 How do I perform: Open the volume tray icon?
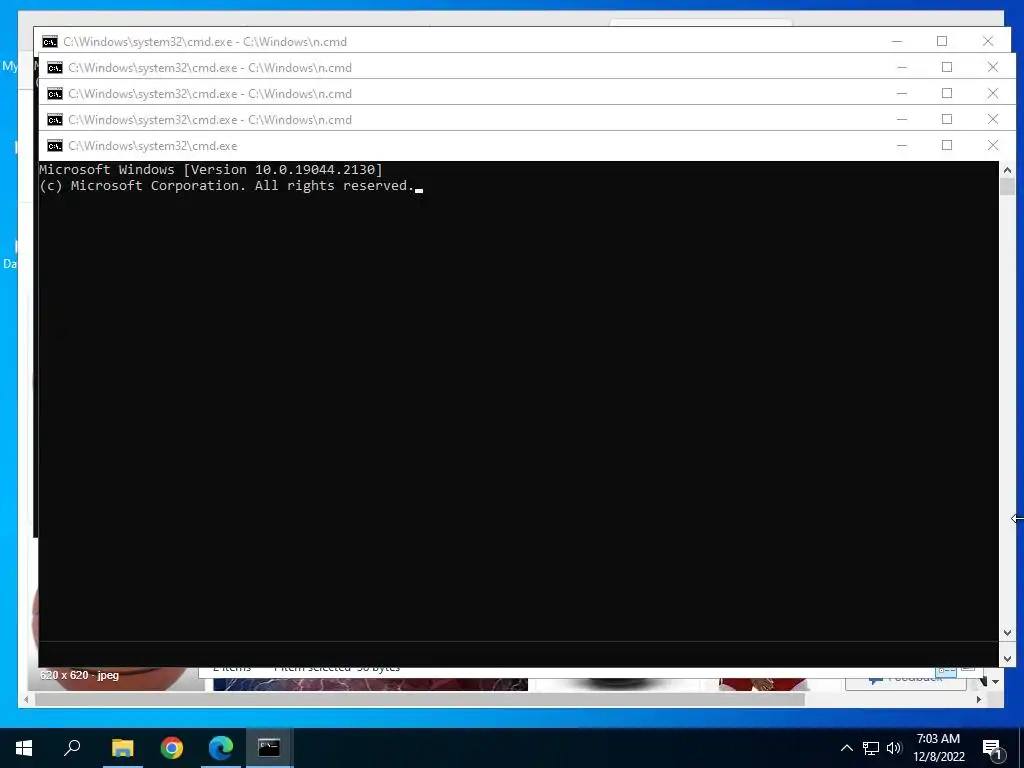894,748
